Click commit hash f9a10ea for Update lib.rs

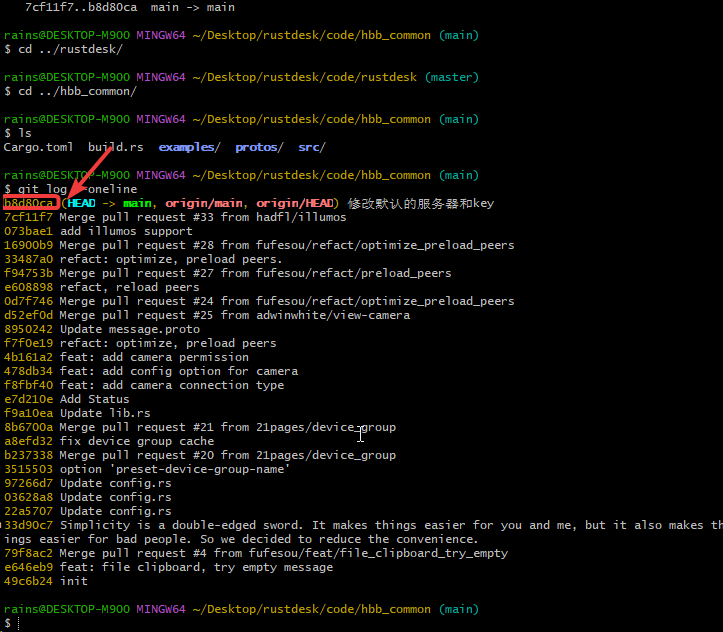(x=29, y=413)
